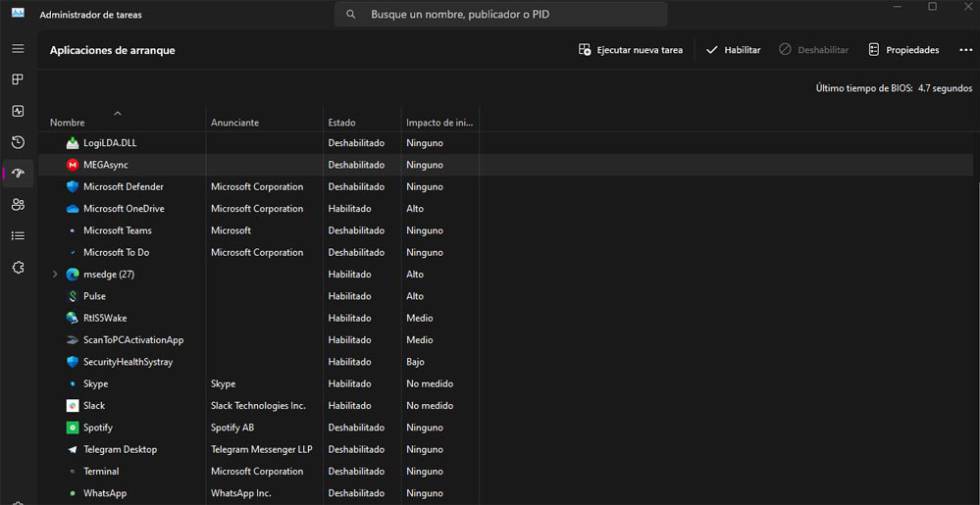Open App history page in sidebar

(18, 142)
